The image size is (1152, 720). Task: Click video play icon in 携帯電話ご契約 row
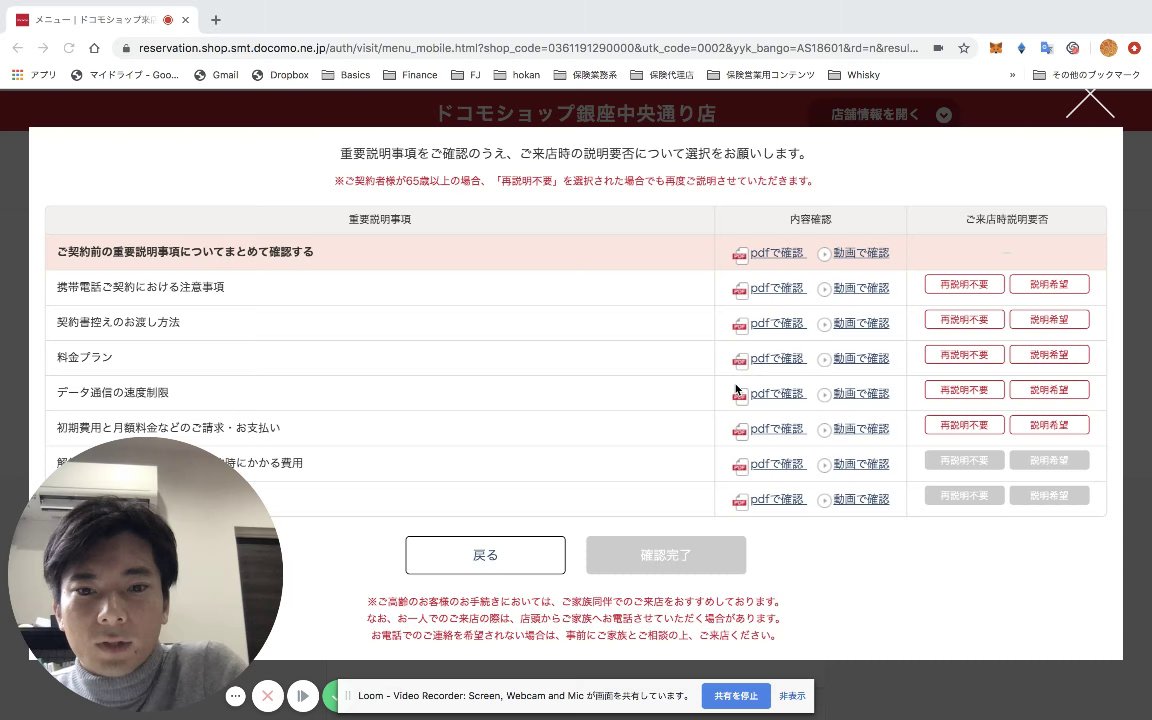(x=824, y=289)
